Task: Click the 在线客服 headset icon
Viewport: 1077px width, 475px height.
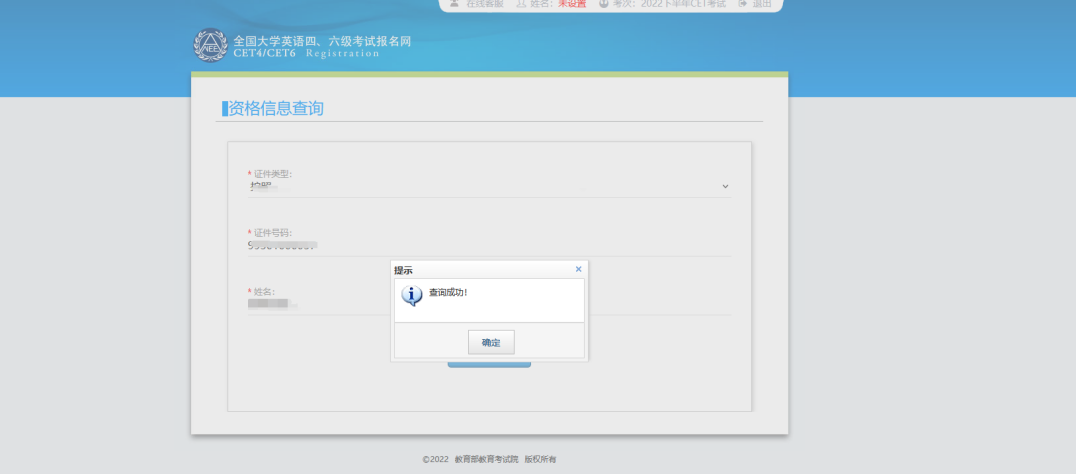Action: [455, 4]
